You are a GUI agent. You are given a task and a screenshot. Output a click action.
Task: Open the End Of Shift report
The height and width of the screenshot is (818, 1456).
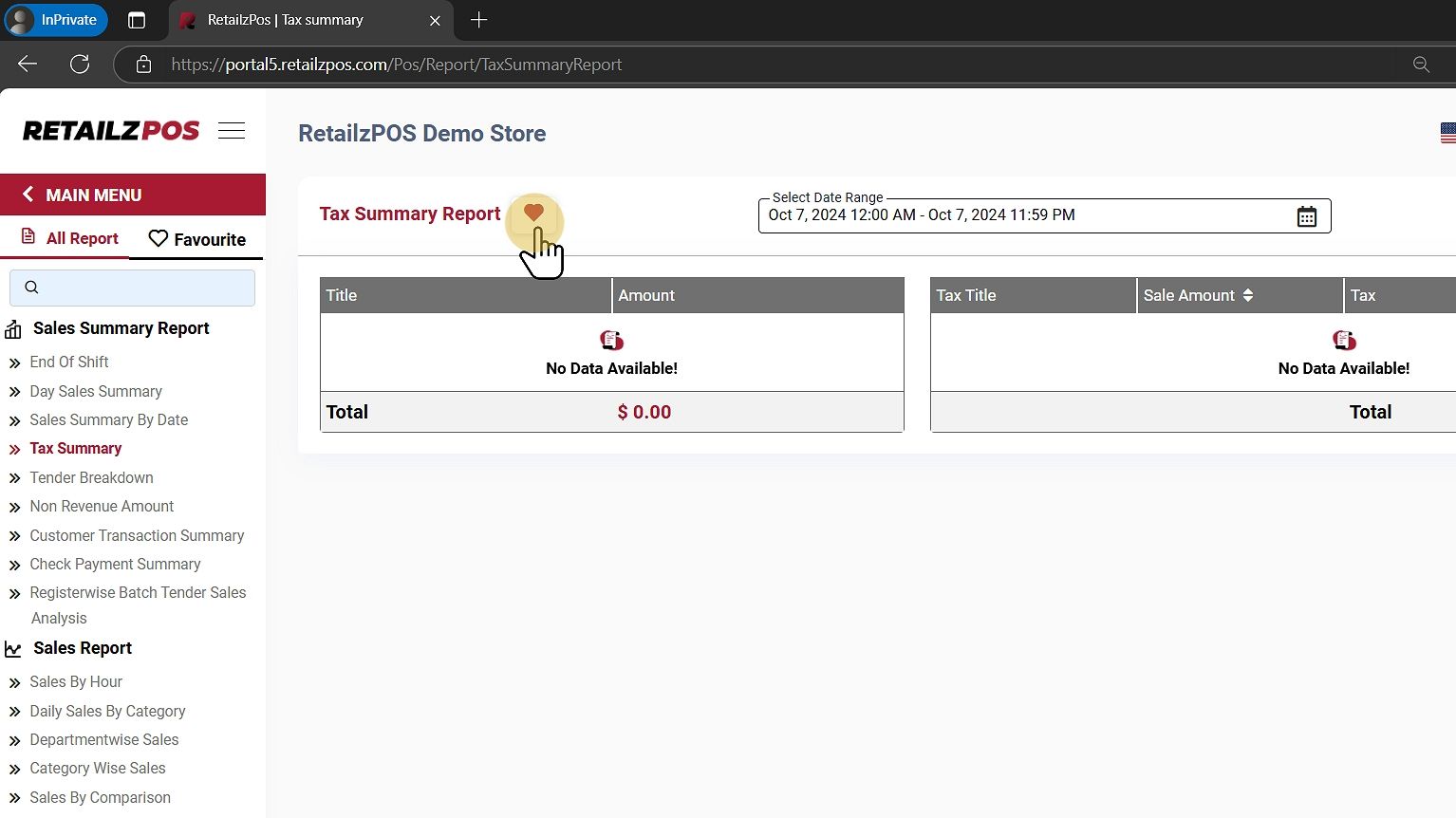[x=68, y=362]
